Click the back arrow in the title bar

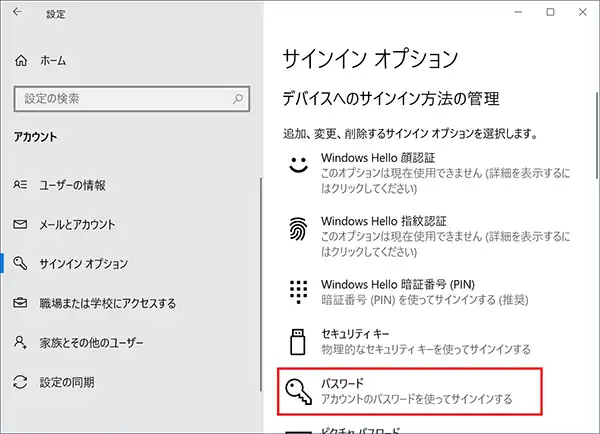tap(17, 12)
